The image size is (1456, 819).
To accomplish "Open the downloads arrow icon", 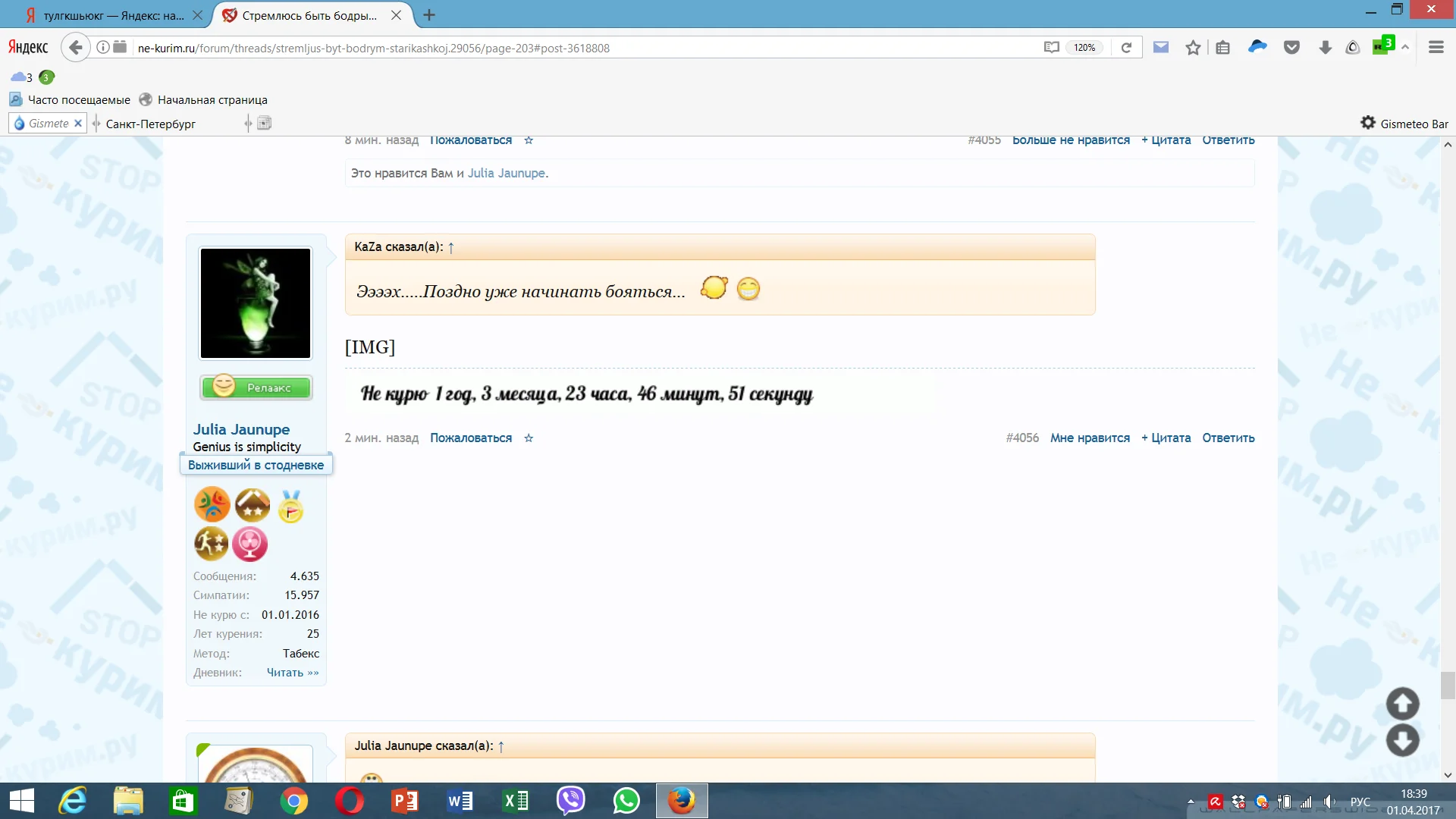I will [1325, 48].
